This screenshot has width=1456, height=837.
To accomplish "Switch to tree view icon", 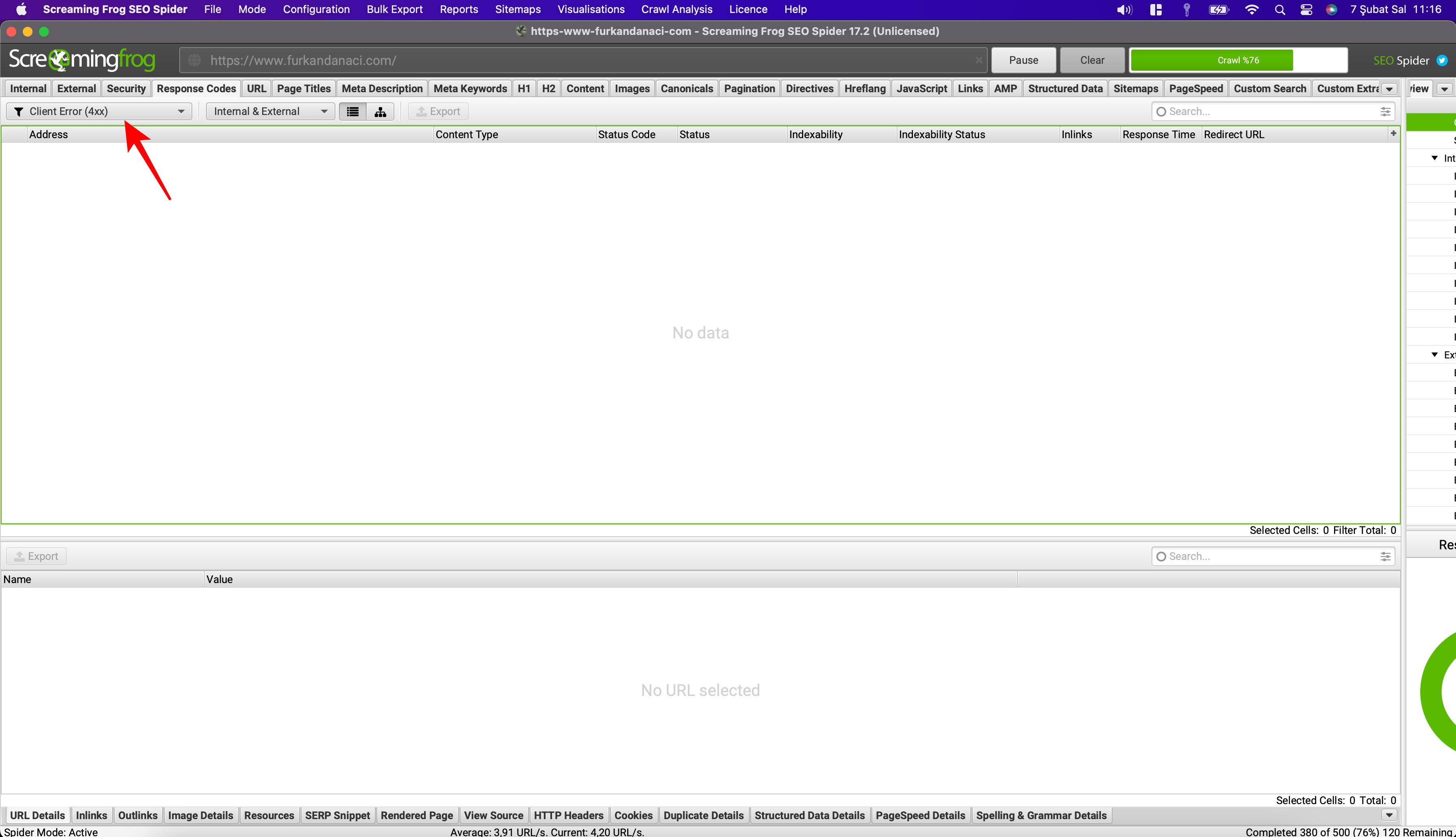I will pos(380,111).
